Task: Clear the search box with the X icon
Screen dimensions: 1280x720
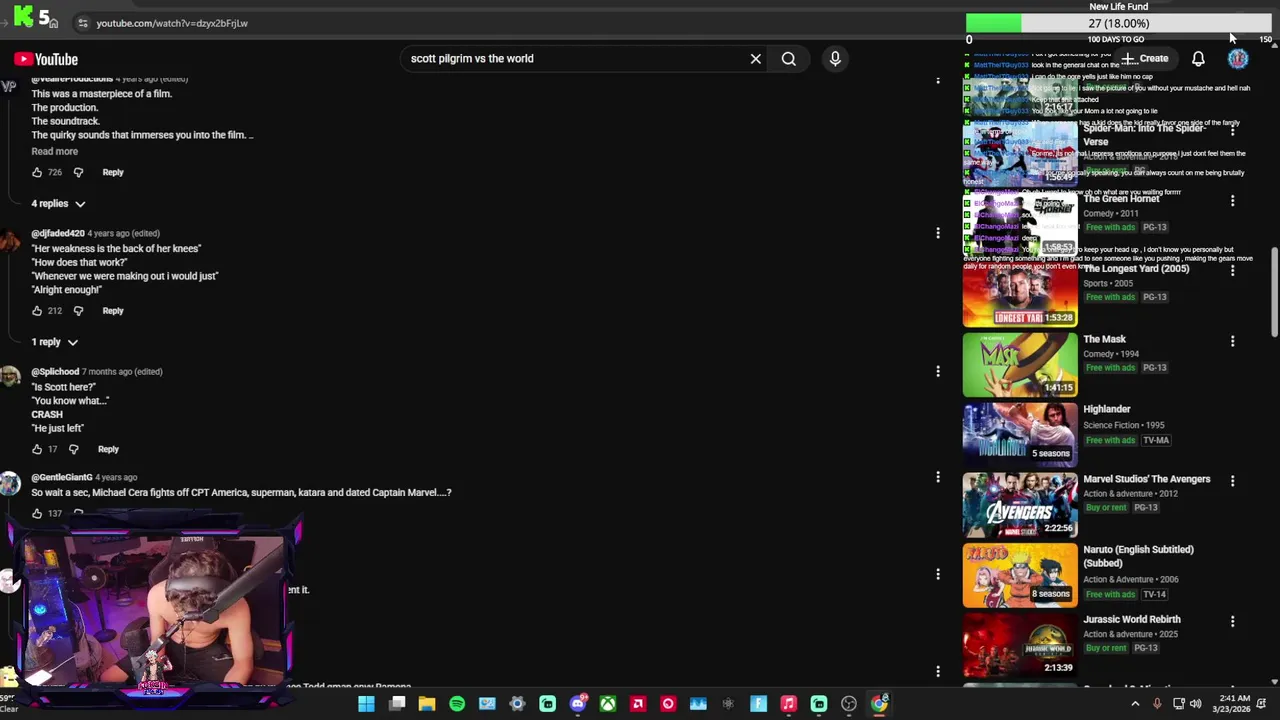Action: click(756, 59)
